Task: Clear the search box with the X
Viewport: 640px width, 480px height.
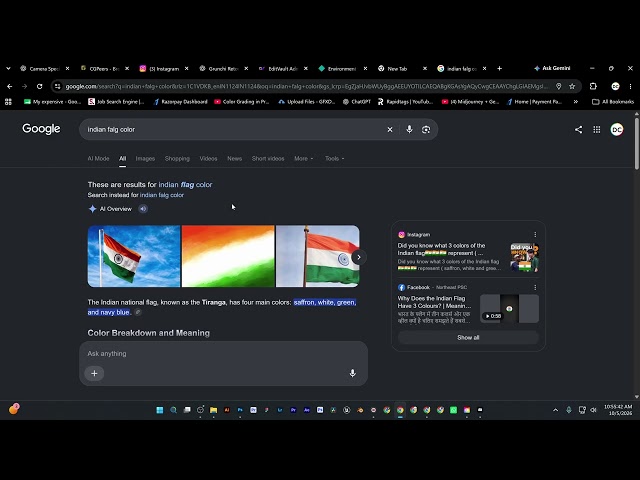Action: (390, 129)
